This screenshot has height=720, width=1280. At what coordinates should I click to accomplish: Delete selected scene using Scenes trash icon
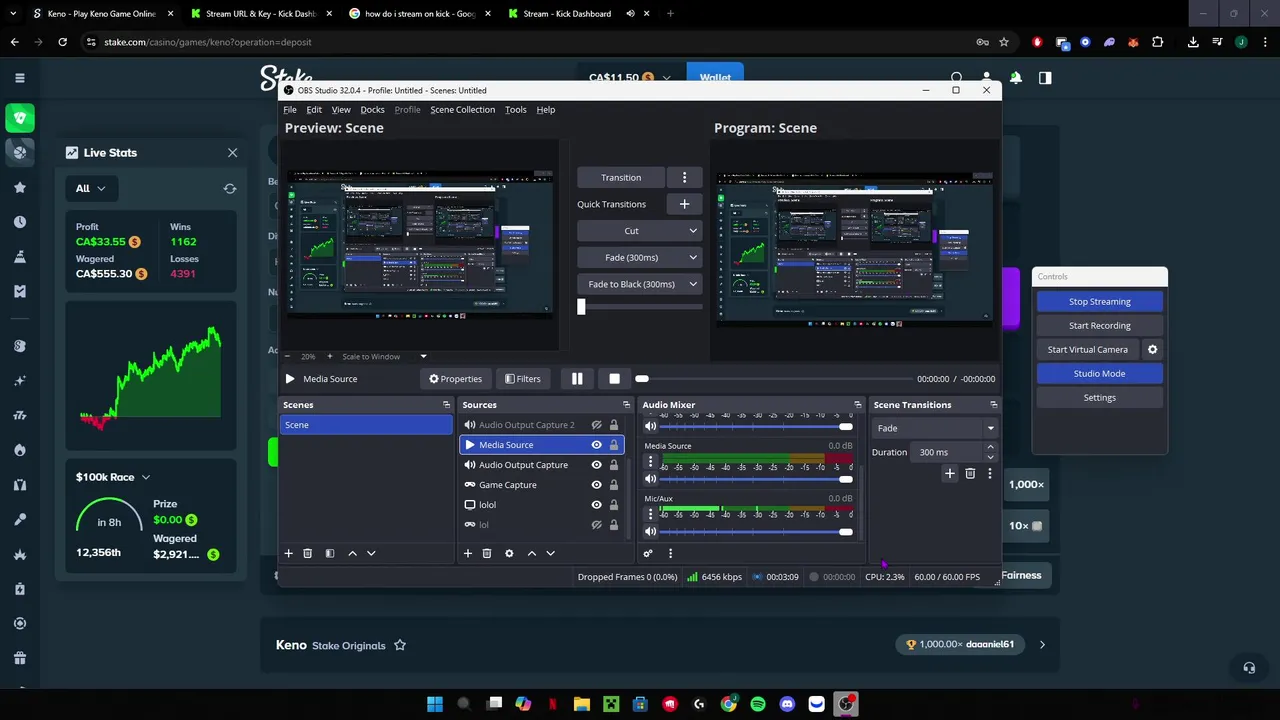307,553
